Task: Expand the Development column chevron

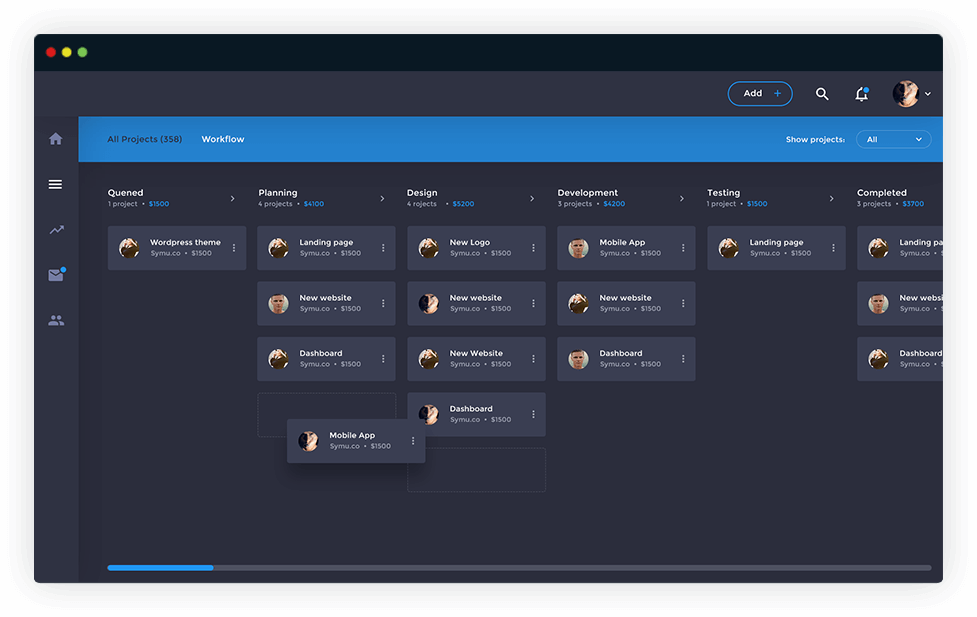Action: [682, 199]
